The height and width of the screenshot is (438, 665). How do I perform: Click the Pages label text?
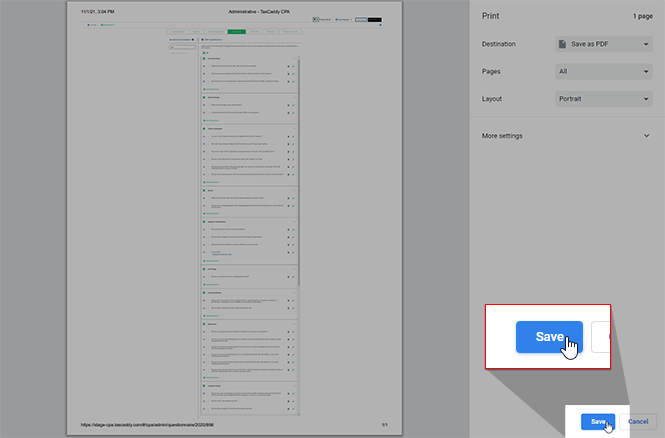pyautogui.click(x=493, y=72)
